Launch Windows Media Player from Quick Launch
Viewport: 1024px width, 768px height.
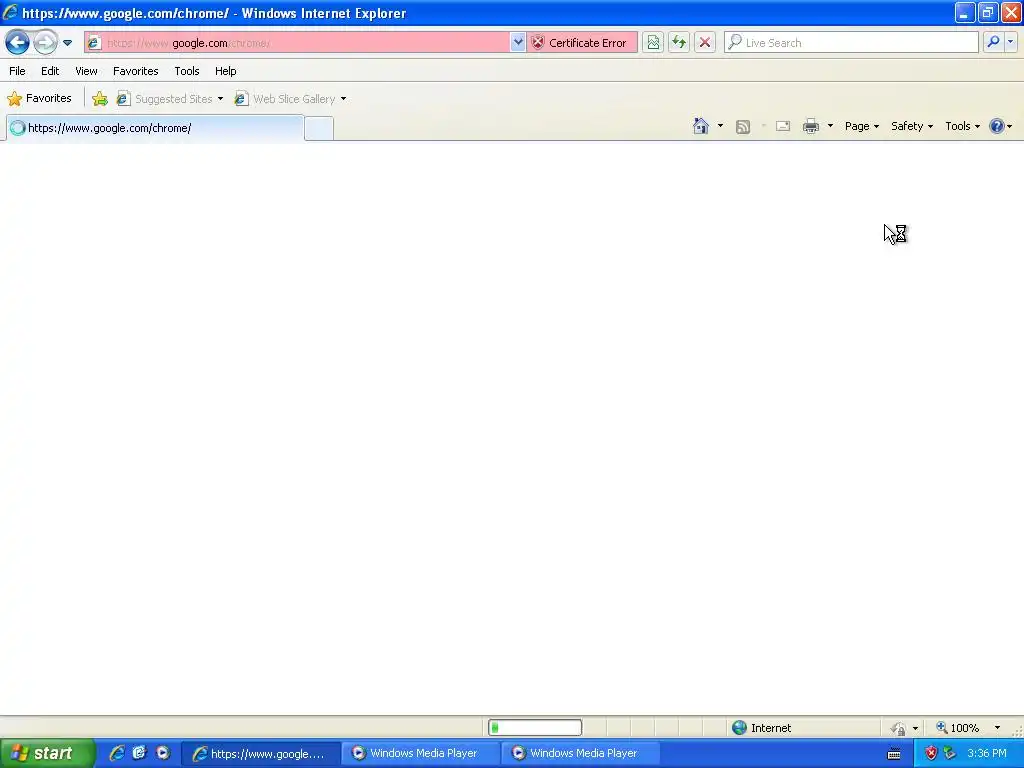(163, 753)
